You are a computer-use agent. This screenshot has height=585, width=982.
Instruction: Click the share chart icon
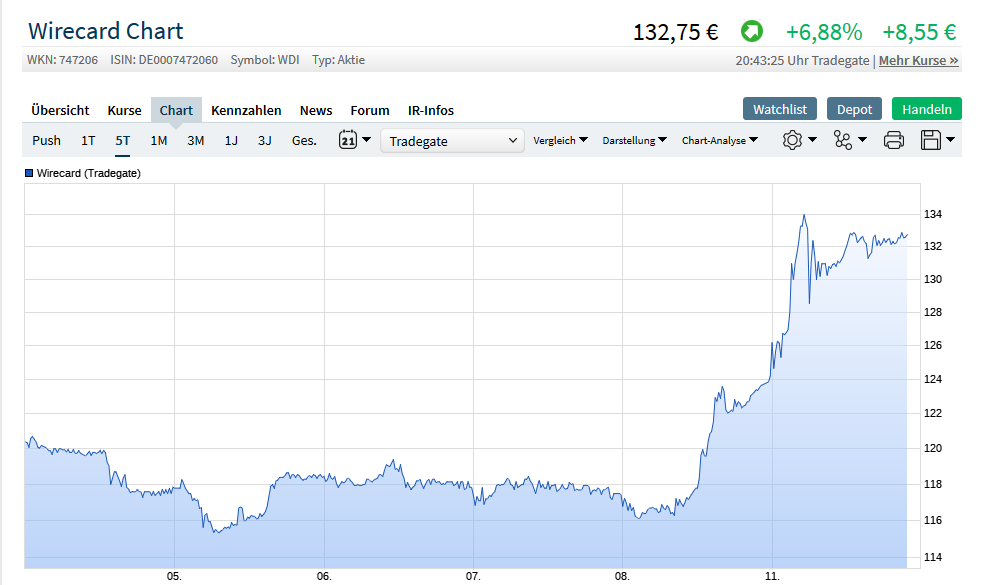(844, 140)
